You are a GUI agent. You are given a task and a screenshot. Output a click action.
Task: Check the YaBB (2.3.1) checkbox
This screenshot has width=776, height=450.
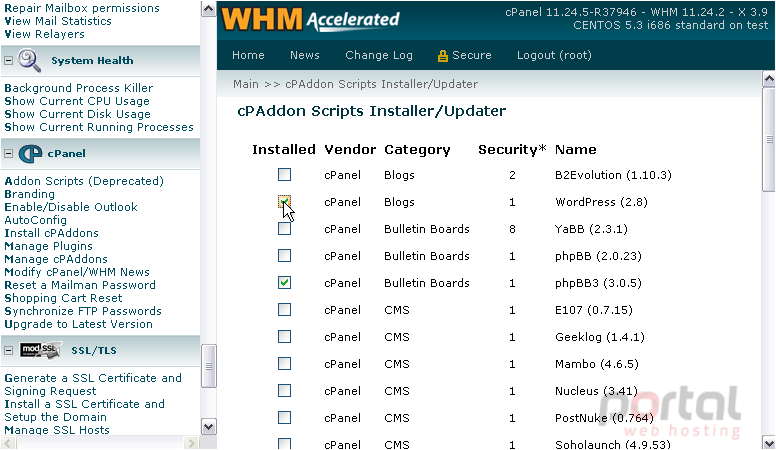pos(285,229)
